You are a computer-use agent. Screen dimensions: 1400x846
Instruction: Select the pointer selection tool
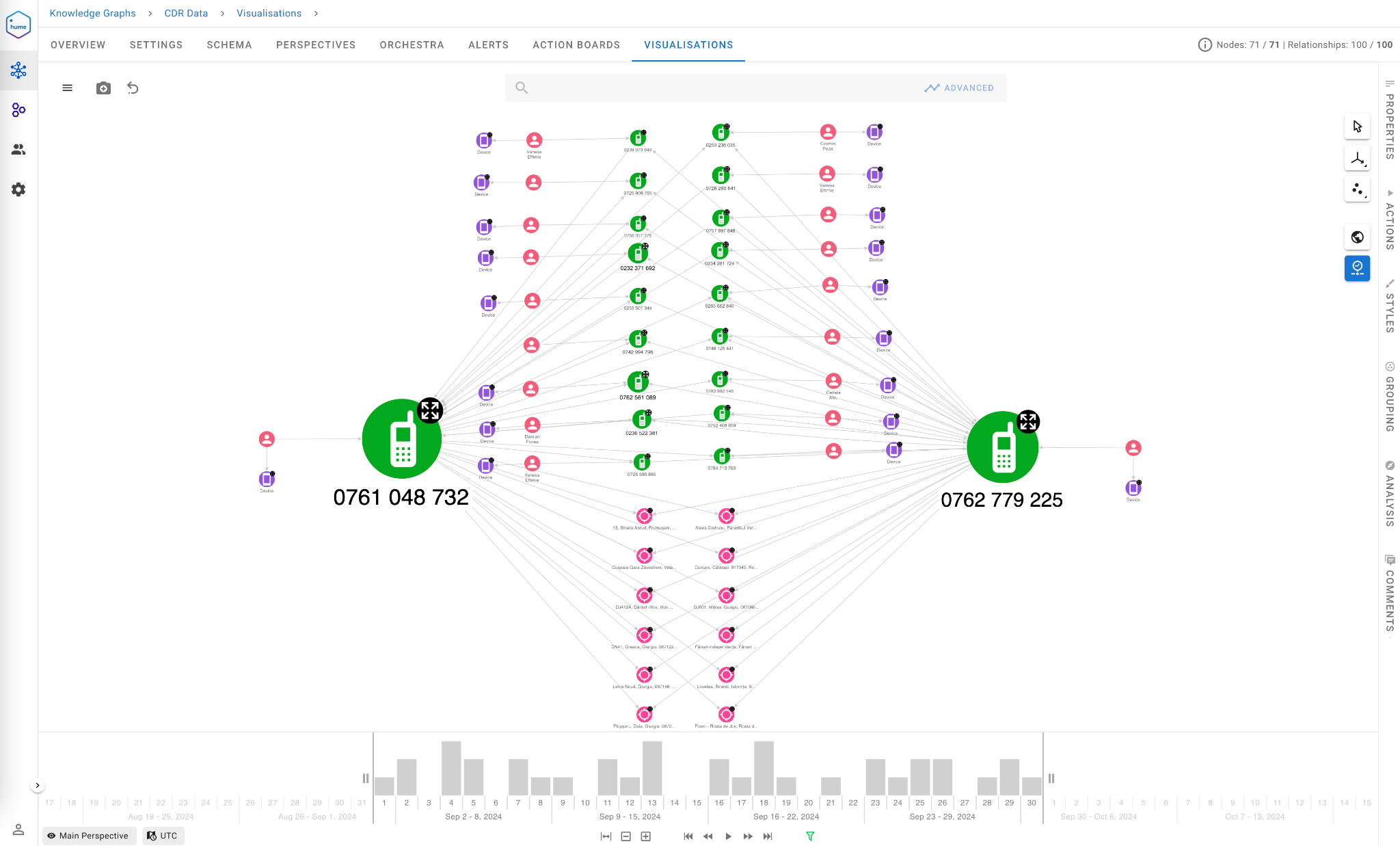click(x=1357, y=127)
